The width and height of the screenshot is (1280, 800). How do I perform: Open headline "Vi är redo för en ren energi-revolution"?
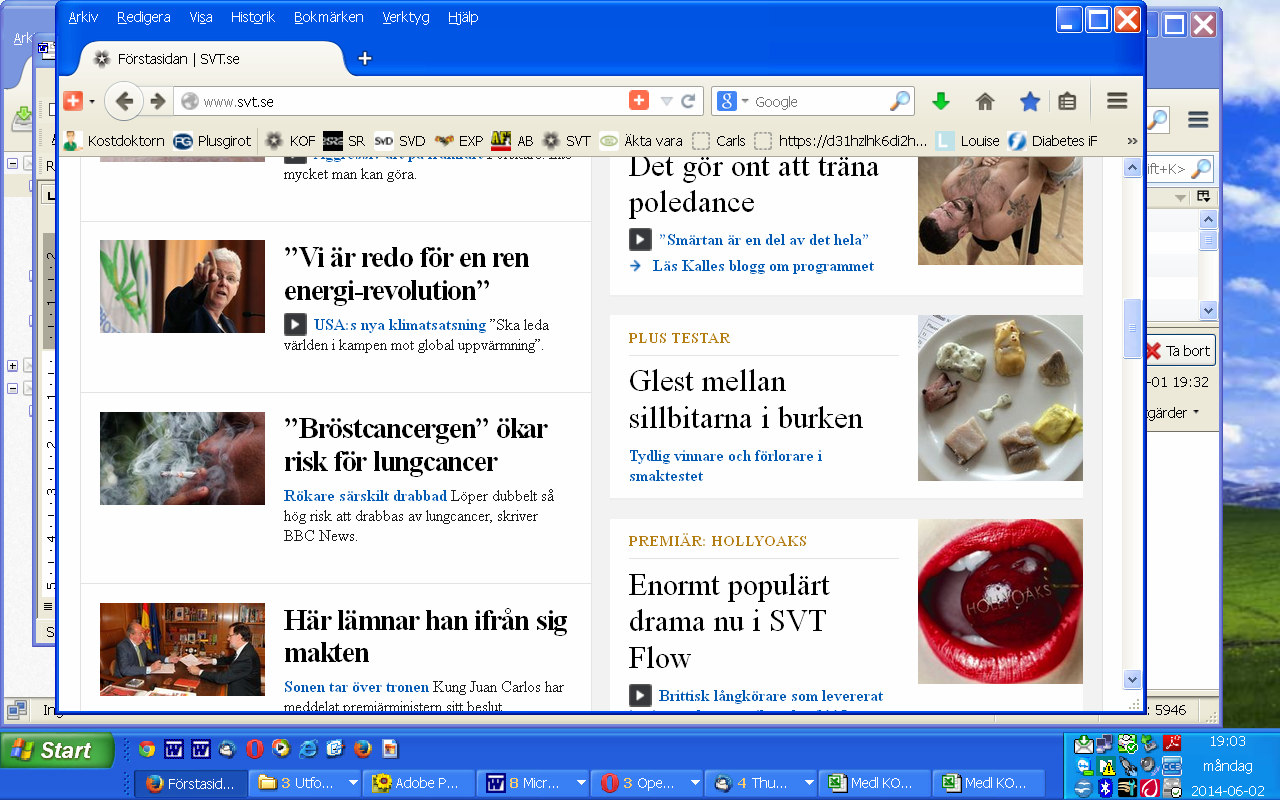click(x=407, y=274)
